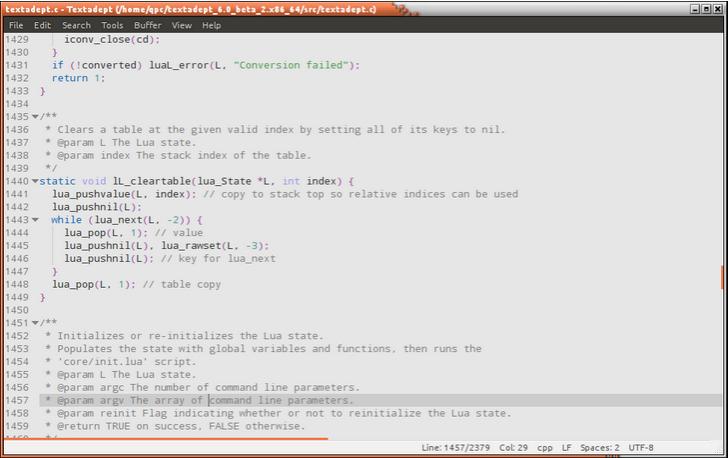728x458 pixels.
Task: Collapse the while loop fold at line 1443
Action: (35, 220)
